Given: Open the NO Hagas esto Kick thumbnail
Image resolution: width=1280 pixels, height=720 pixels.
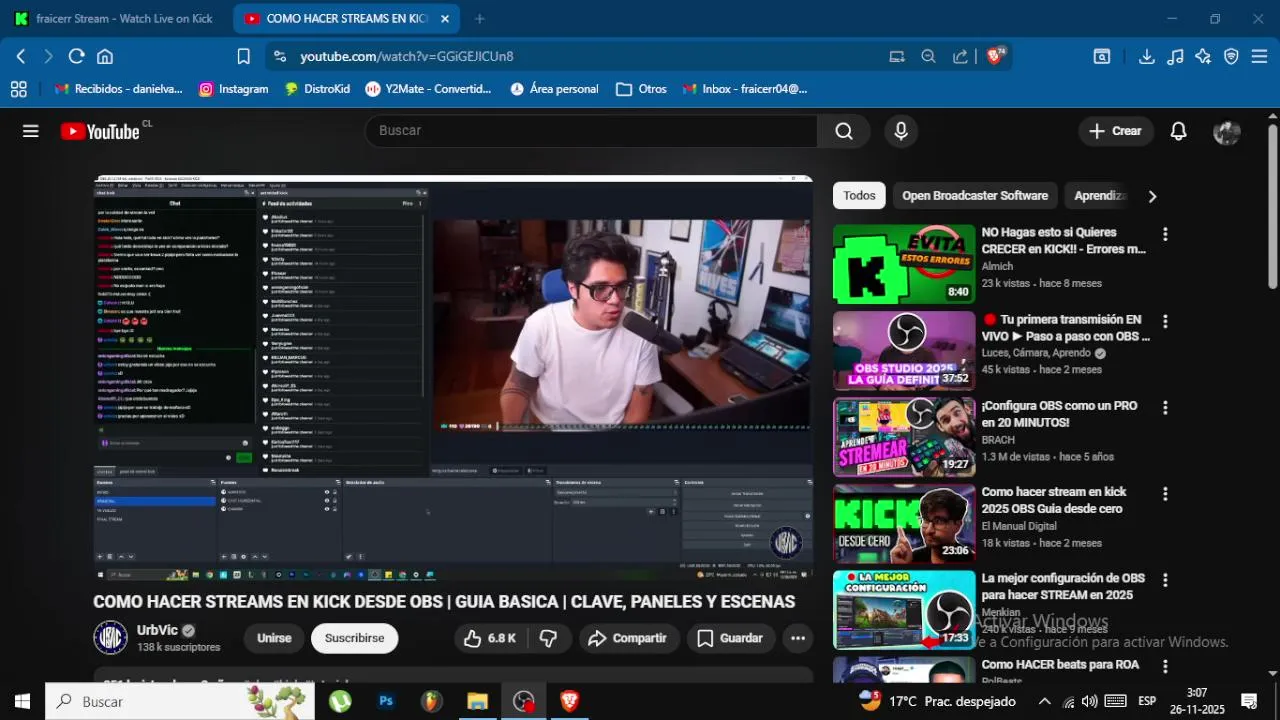Looking at the screenshot, I should click(x=904, y=264).
